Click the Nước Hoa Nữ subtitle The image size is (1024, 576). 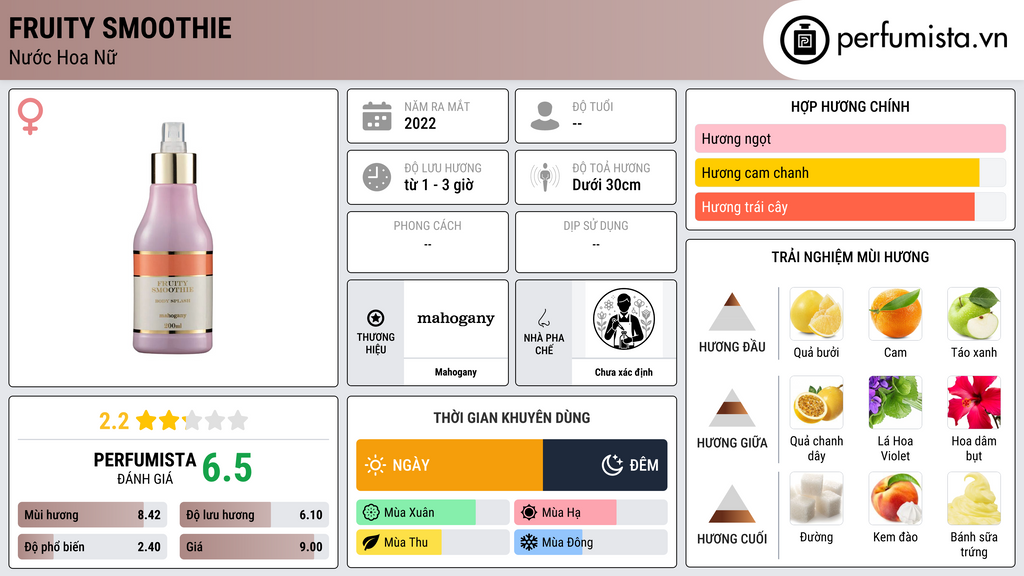point(63,57)
